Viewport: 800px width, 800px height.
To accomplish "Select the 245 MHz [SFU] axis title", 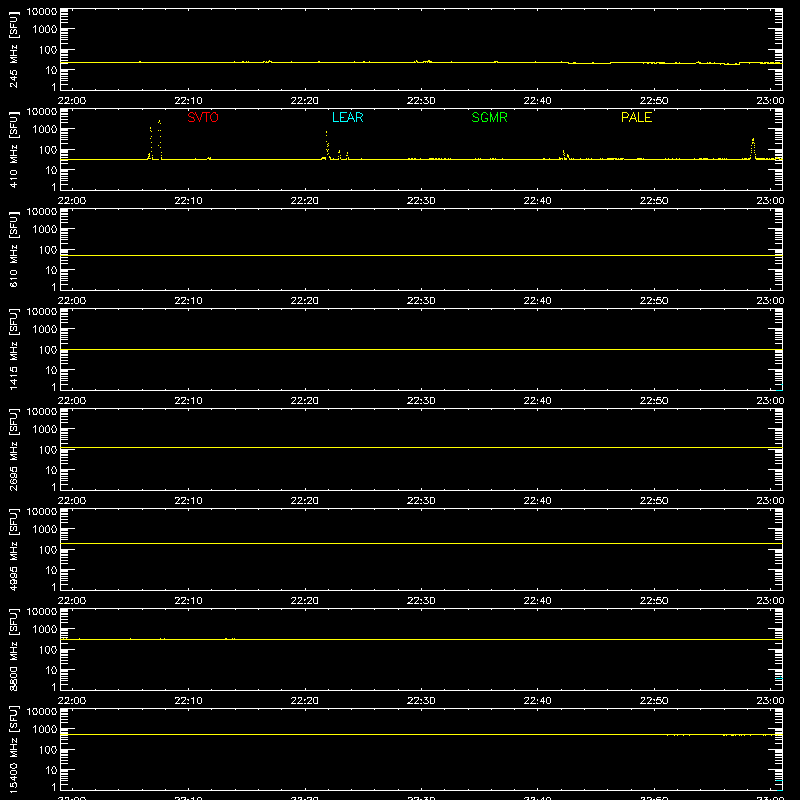I will [x=13, y=50].
